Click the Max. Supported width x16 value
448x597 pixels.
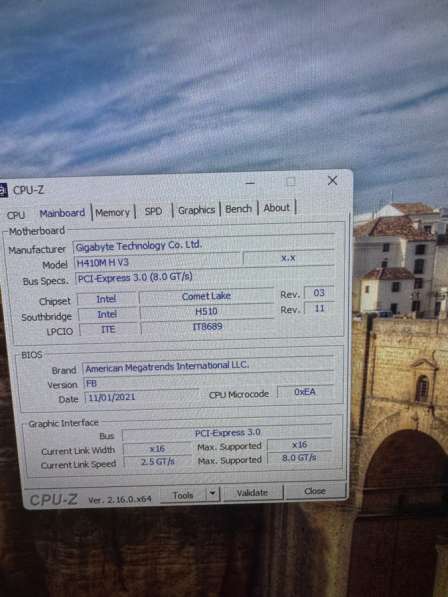(299, 444)
